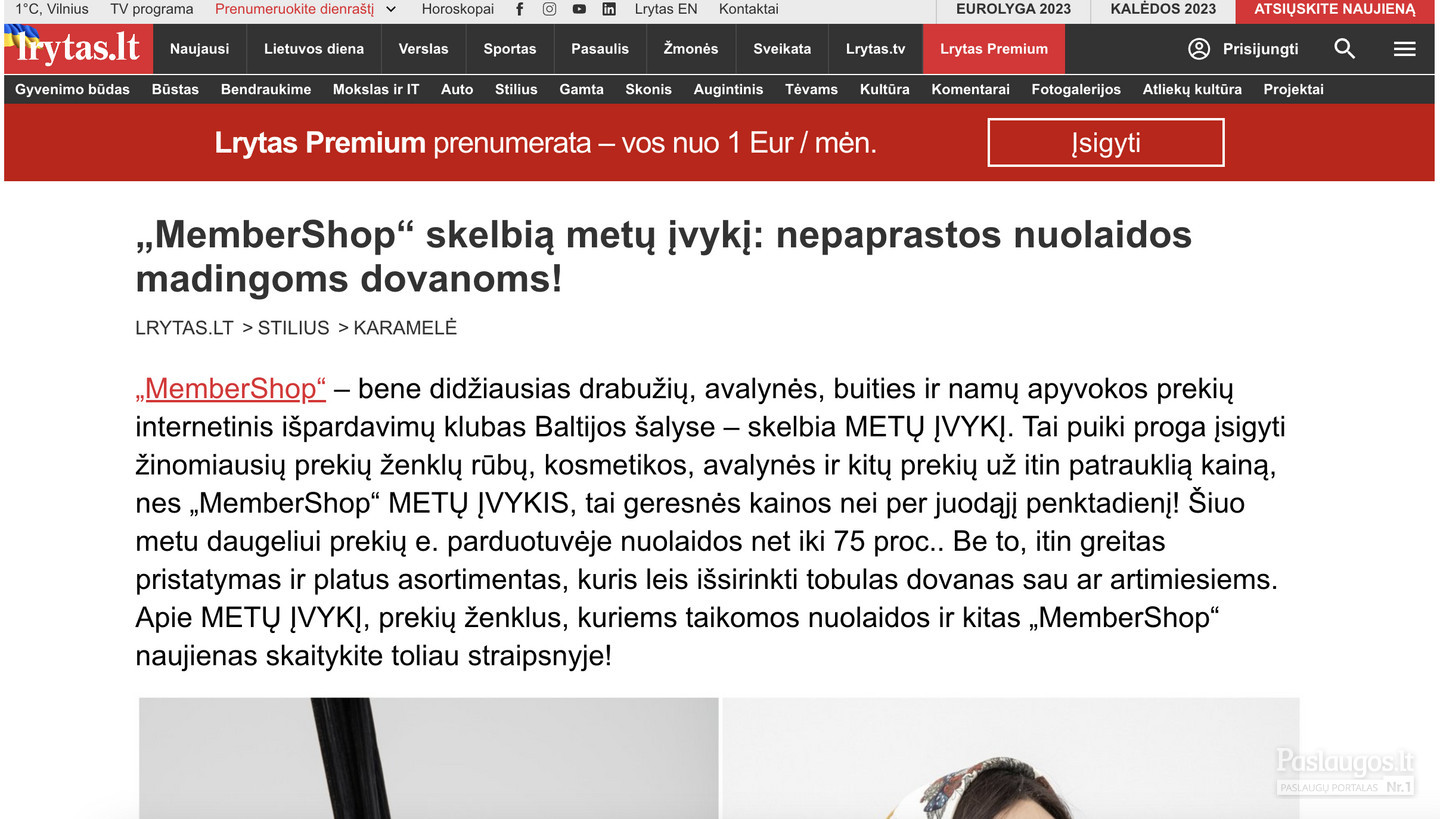Open Auto category

(x=457, y=89)
